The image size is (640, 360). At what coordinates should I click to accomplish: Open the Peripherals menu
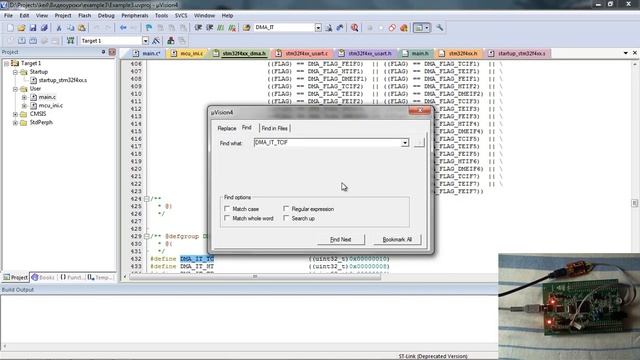[135, 16]
